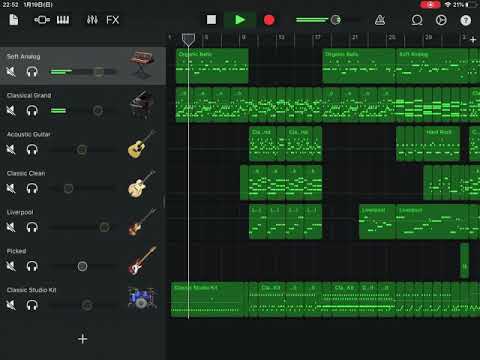Solo the Acoustic Guitar track
The width and height of the screenshot is (480, 360).
[x=32, y=149]
